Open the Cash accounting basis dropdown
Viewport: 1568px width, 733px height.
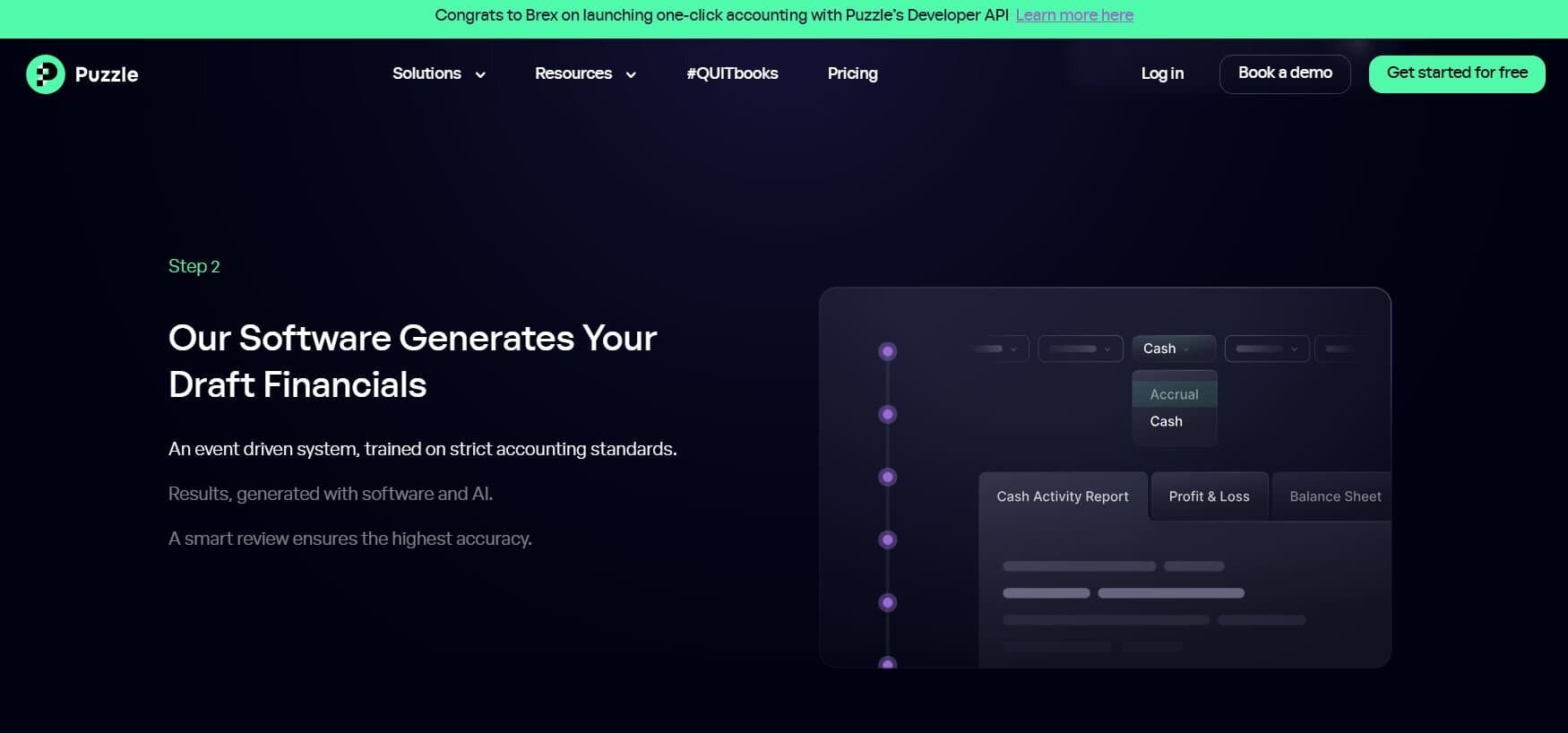[1173, 349]
